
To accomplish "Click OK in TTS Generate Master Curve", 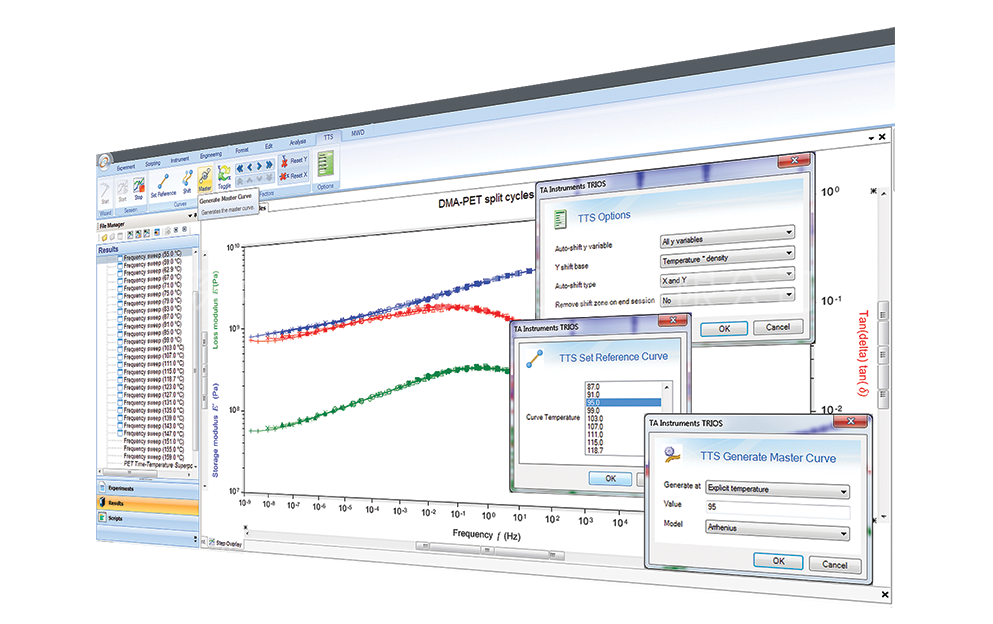I will 779,561.
